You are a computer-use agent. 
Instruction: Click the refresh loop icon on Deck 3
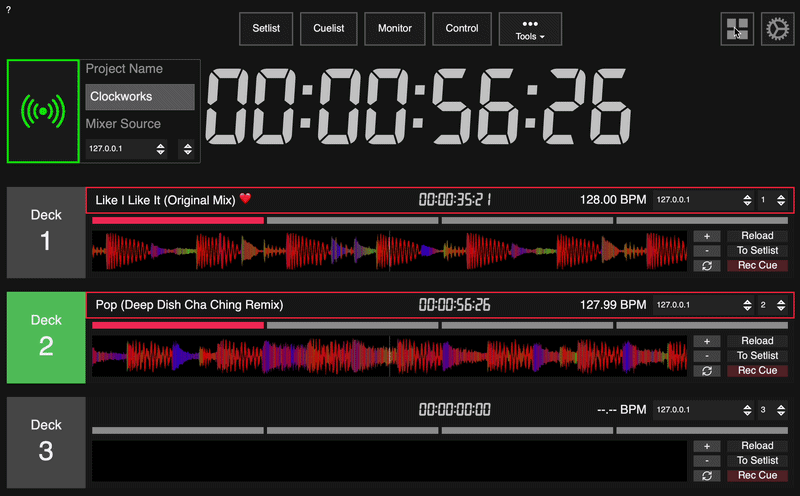(x=707, y=476)
